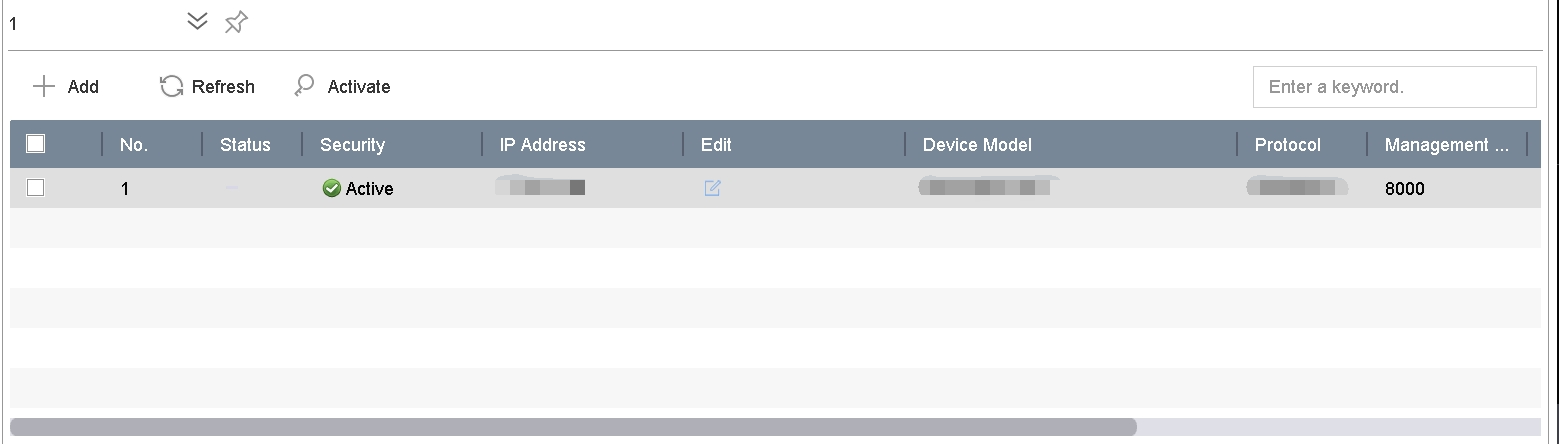The image size is (1559, 444).
Task: Sort by the Device Model column header
Action: point(977,145)
